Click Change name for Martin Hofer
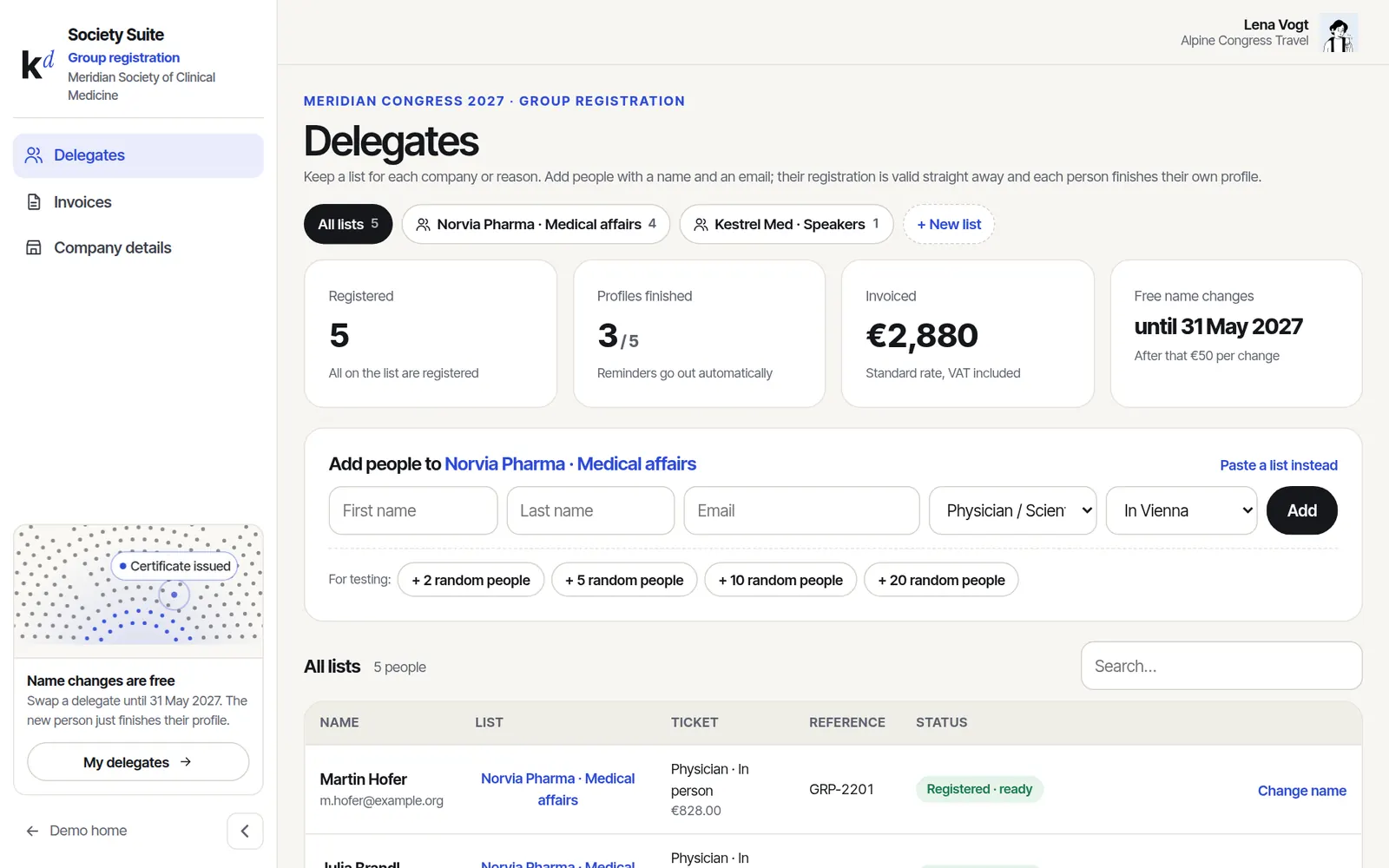Image resolution: width=1389 pixels, height=868 pixels. pos(1301,791)
